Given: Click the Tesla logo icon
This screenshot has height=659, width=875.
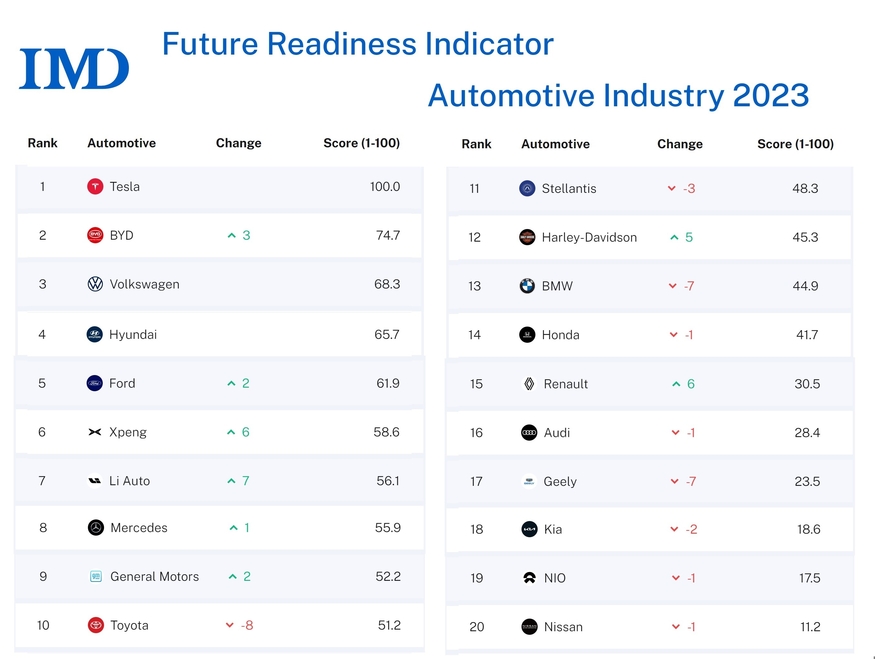Looking at the screenshot, I should click(x=95, y=187).
